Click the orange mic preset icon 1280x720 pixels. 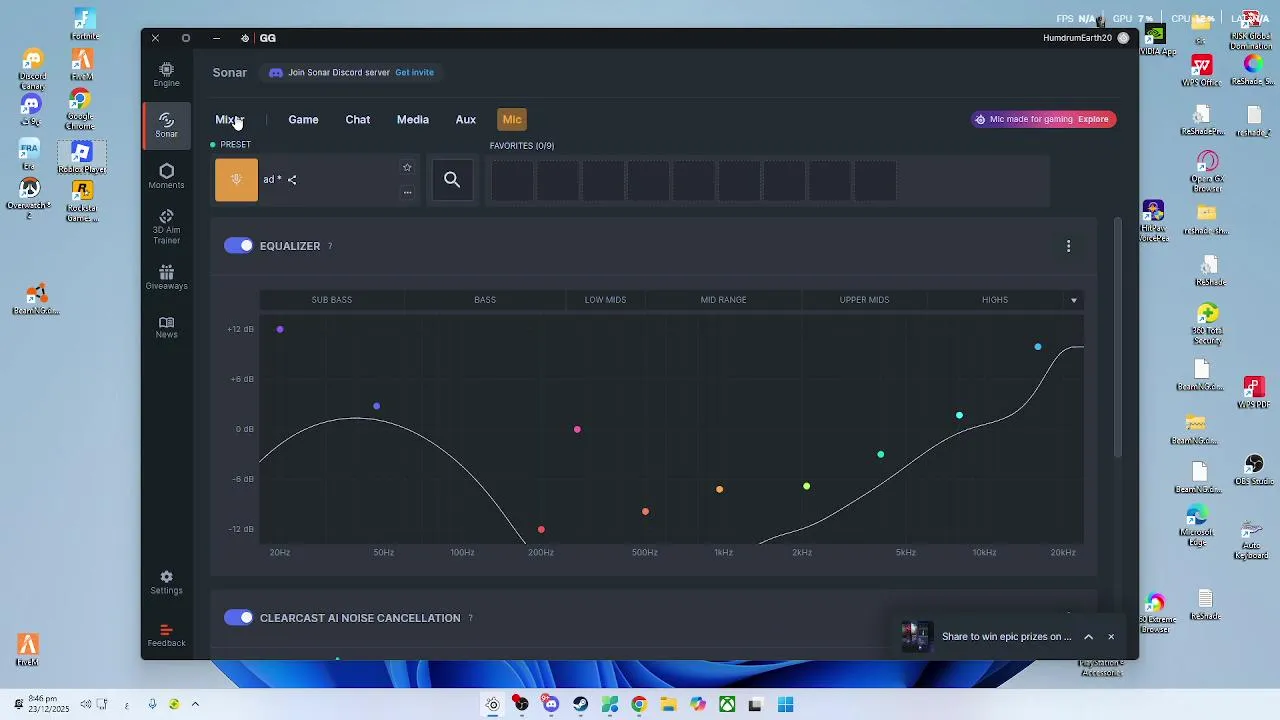236,180
